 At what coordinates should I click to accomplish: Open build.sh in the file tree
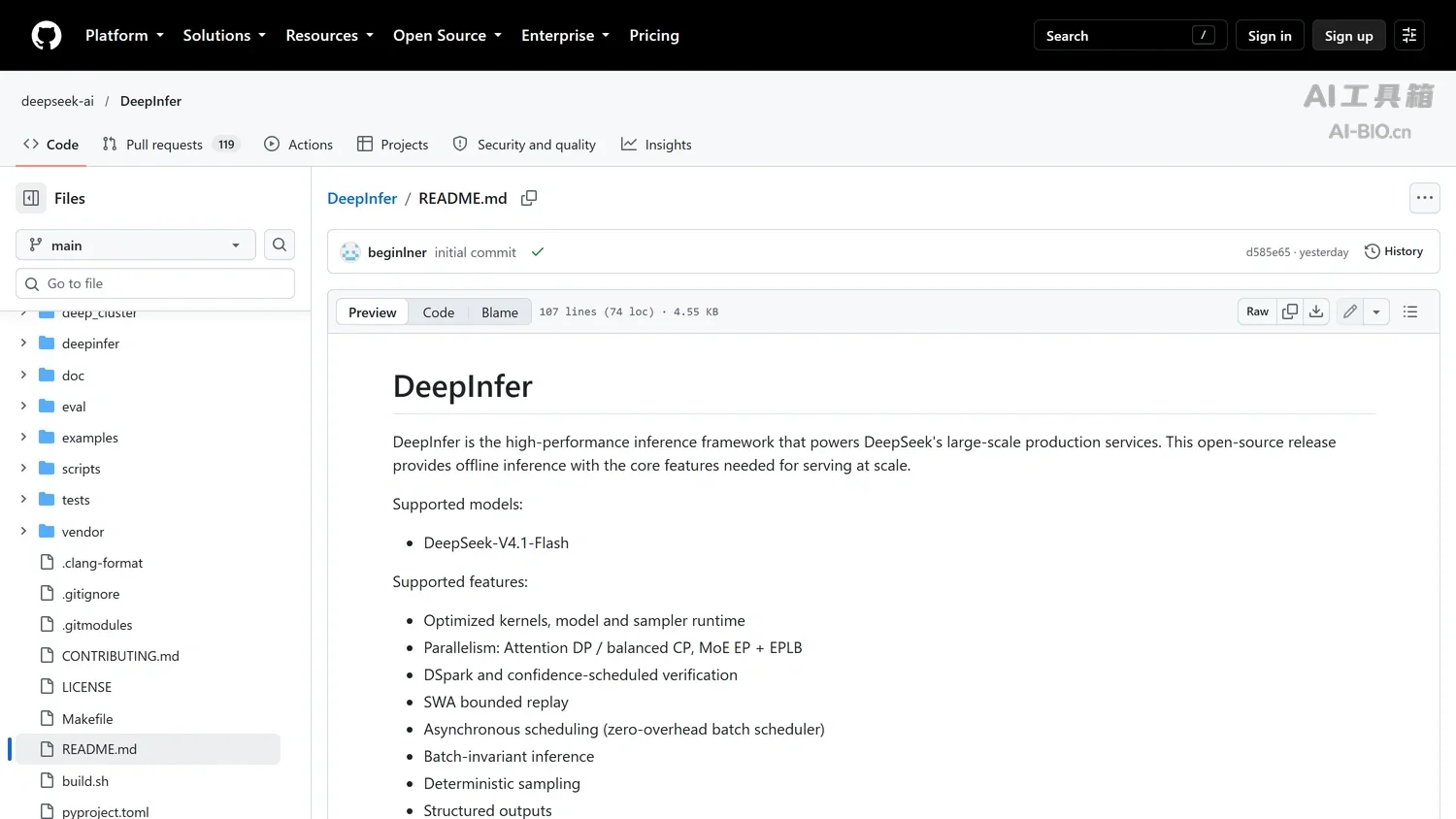85,781
